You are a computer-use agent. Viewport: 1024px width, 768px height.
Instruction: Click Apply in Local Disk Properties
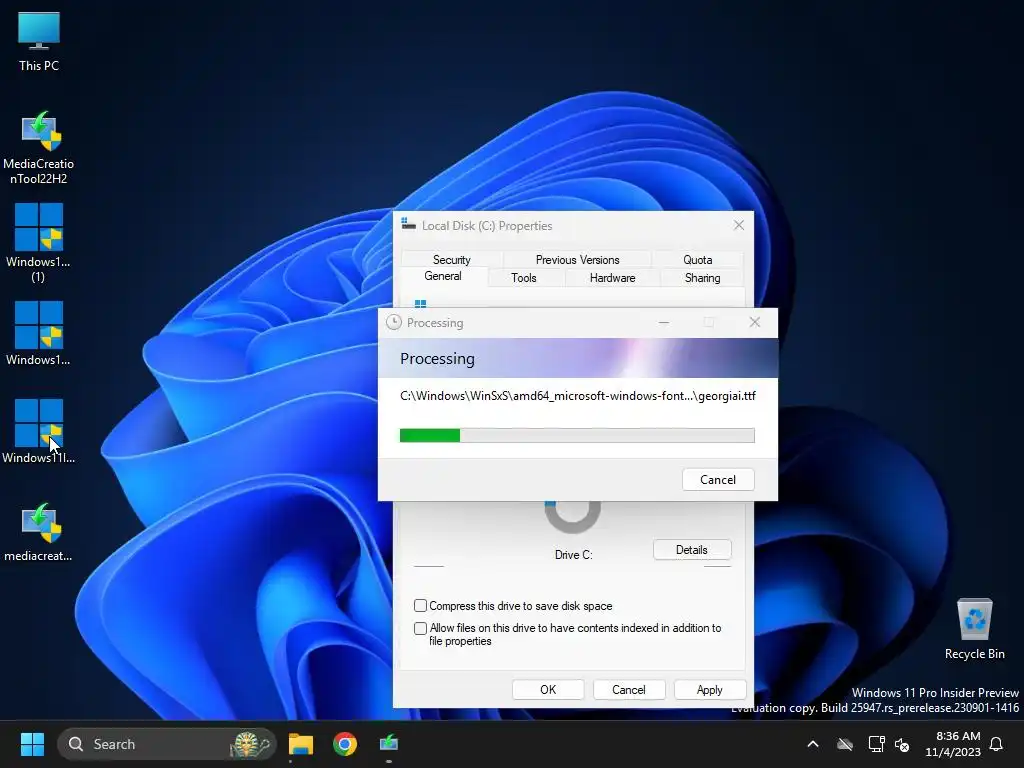pyautogui.click(x=709, y=690)
